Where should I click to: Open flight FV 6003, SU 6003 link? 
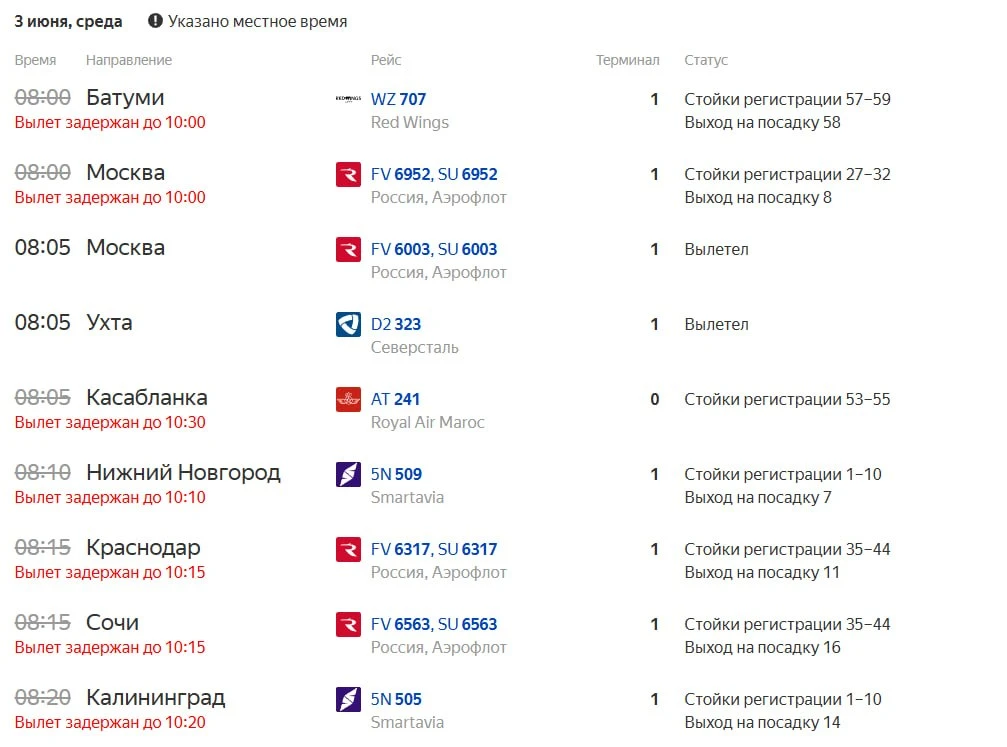pos(434,249)
